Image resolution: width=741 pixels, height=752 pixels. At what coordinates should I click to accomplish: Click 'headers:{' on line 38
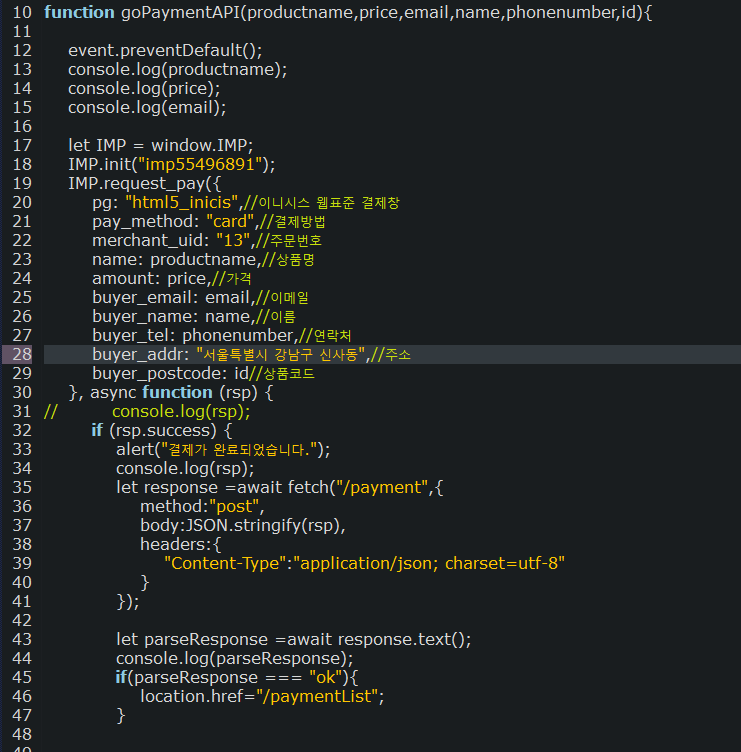click(180, 544)
